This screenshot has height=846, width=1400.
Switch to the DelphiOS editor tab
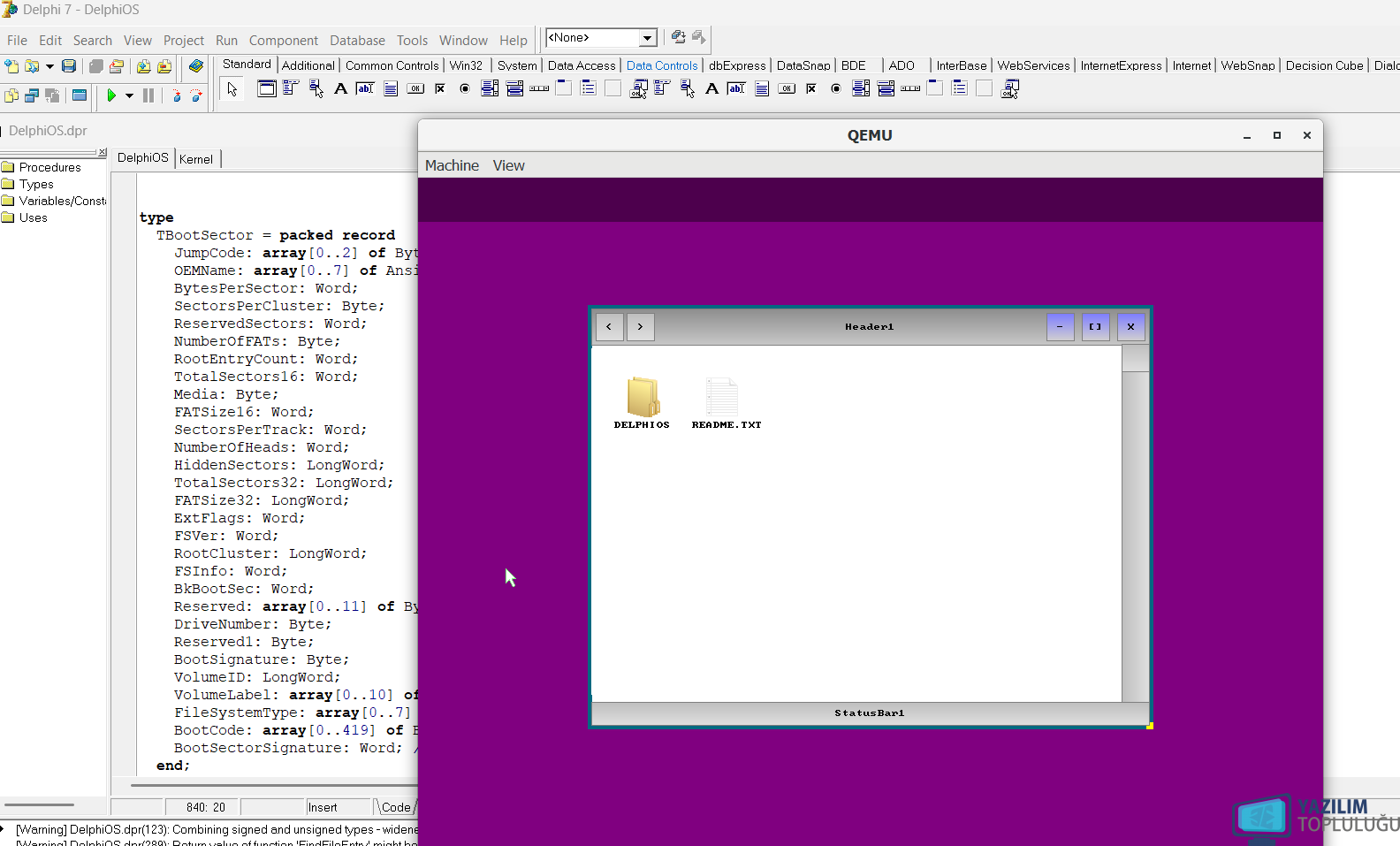coord(142,157)
